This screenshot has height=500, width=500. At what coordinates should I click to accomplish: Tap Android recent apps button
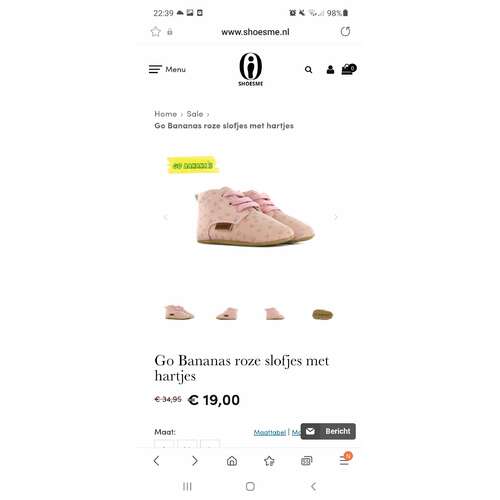pyautogui.click(x=187, y=486)
